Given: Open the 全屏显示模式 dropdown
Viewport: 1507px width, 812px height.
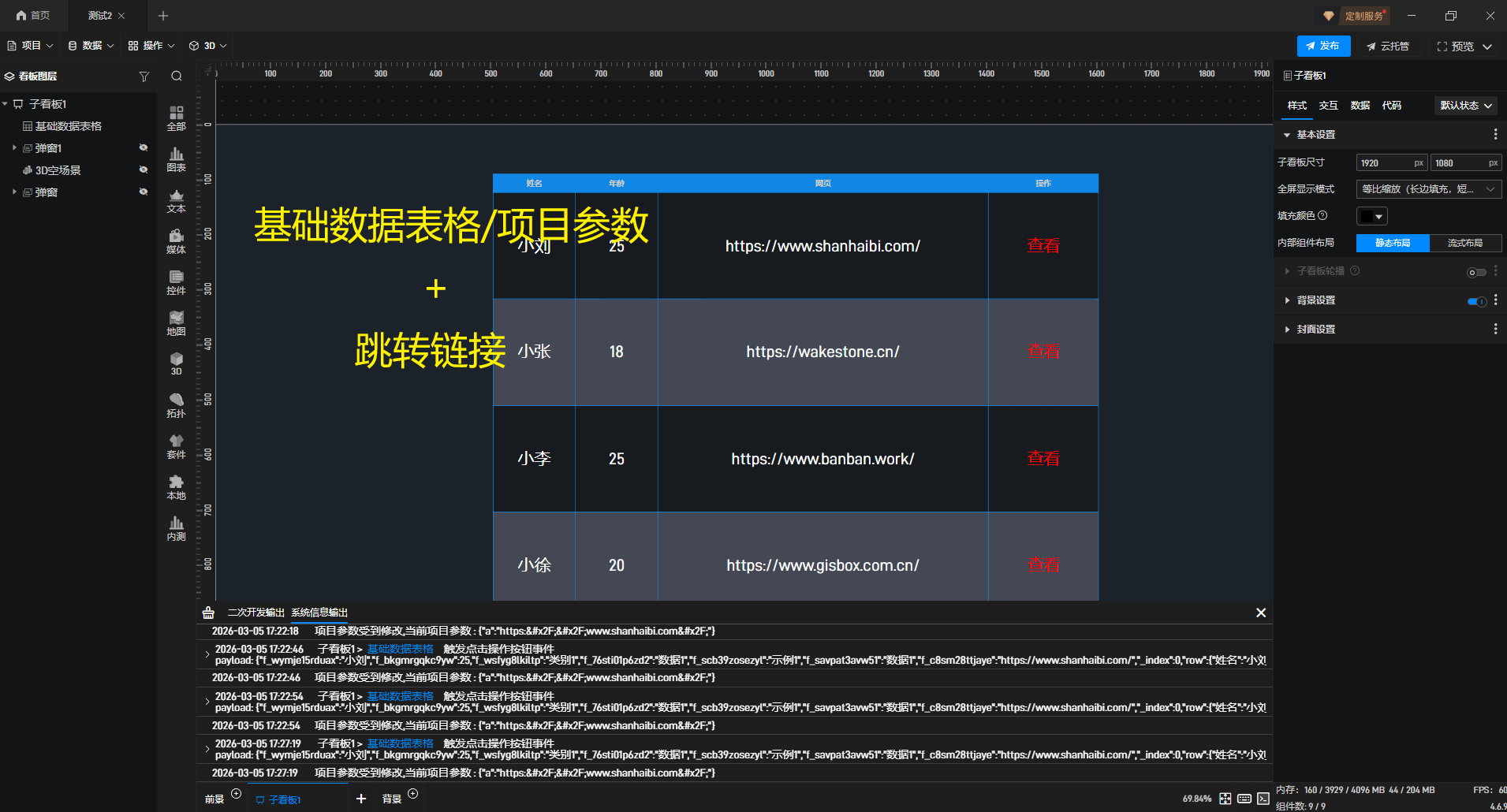Looking at the screenshot, I should point(1428,189).
